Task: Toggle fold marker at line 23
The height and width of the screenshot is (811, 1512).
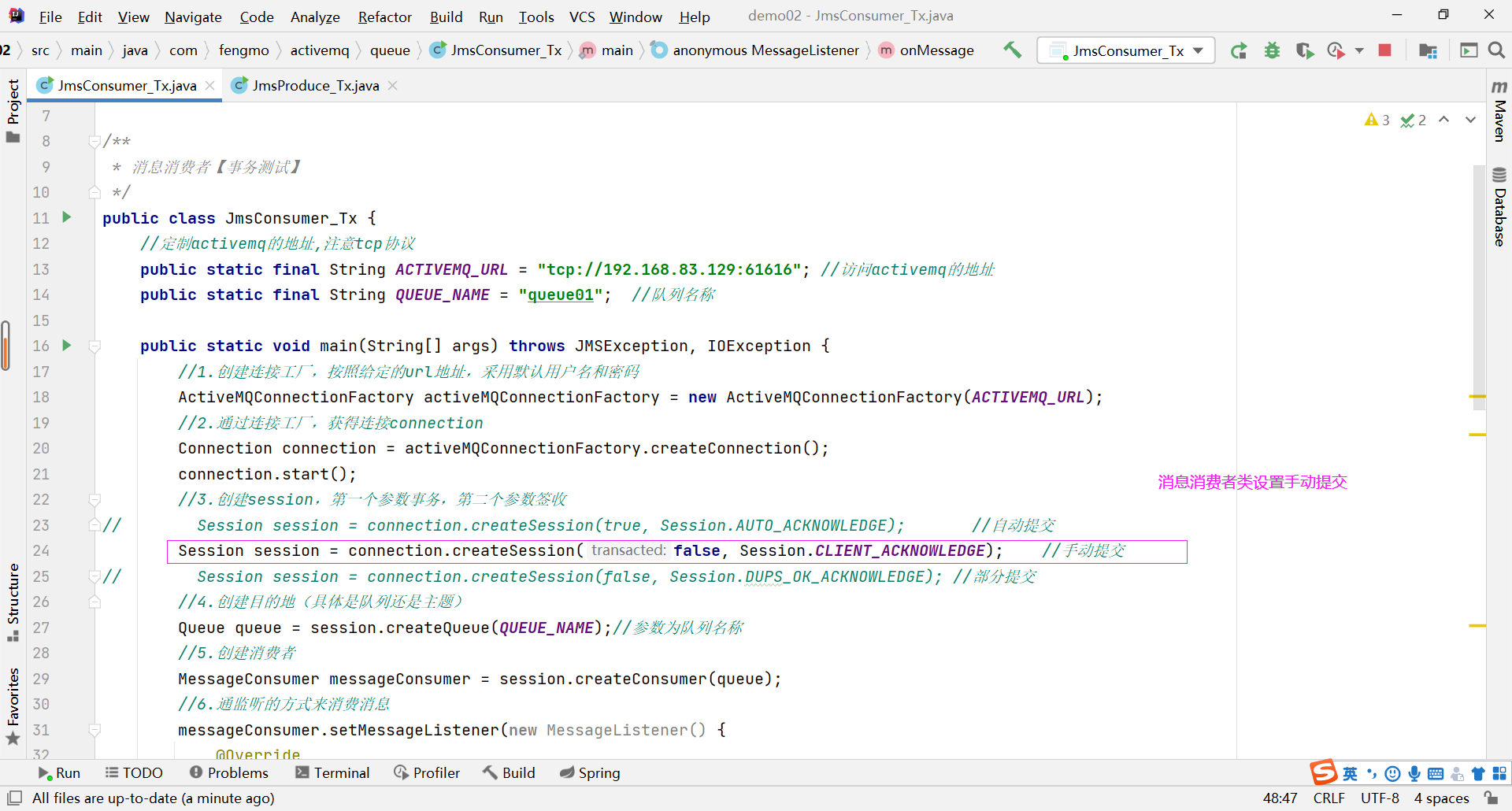Action: point(94,525)
